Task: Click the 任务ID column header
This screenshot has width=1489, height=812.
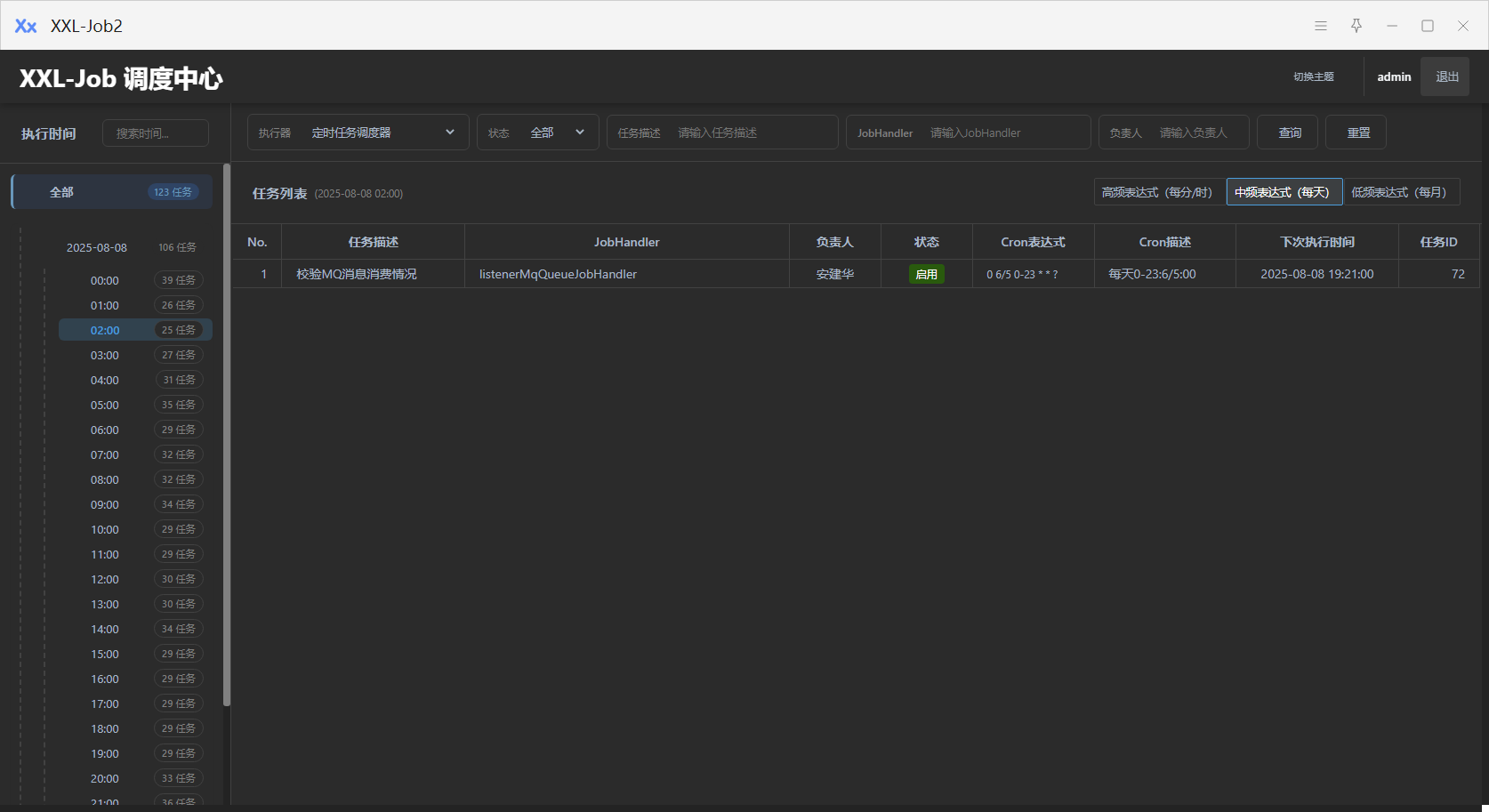Action: coord(1438,242)
